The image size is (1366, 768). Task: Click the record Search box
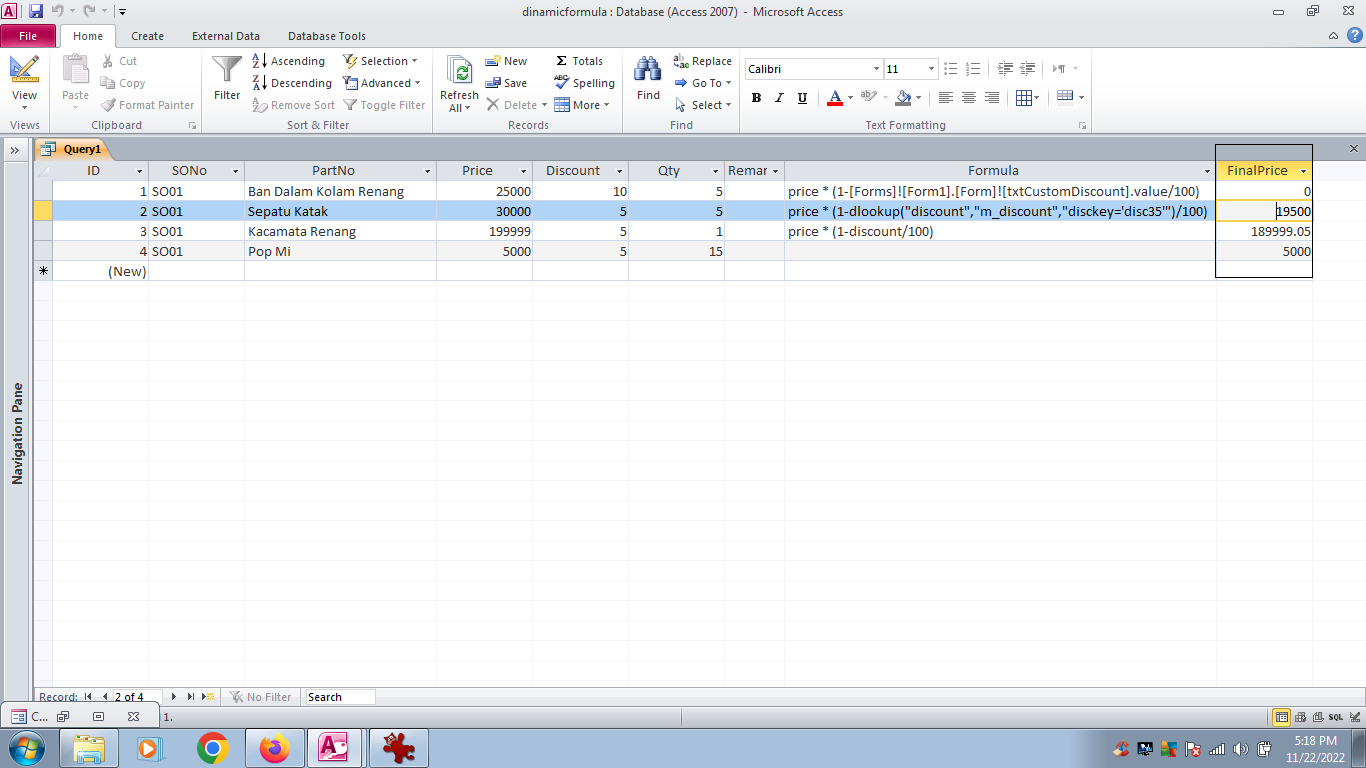point(340,697)
